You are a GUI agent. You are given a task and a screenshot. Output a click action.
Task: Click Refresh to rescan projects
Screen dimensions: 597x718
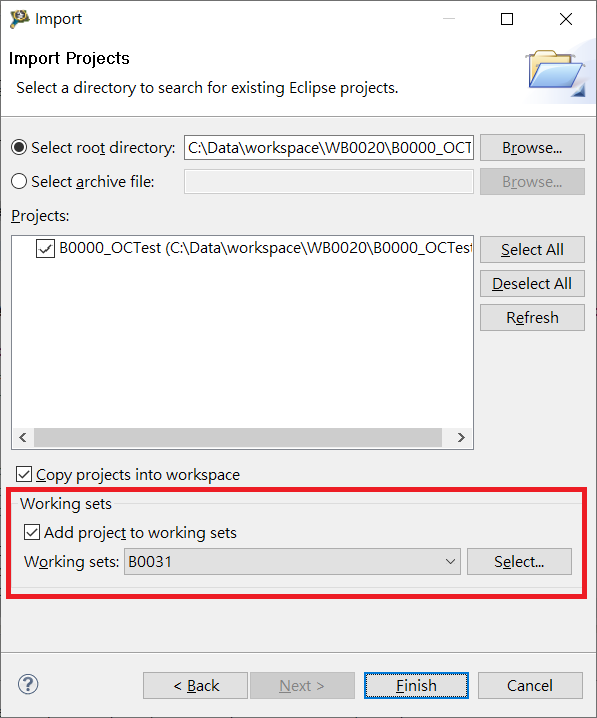[532, 317]
